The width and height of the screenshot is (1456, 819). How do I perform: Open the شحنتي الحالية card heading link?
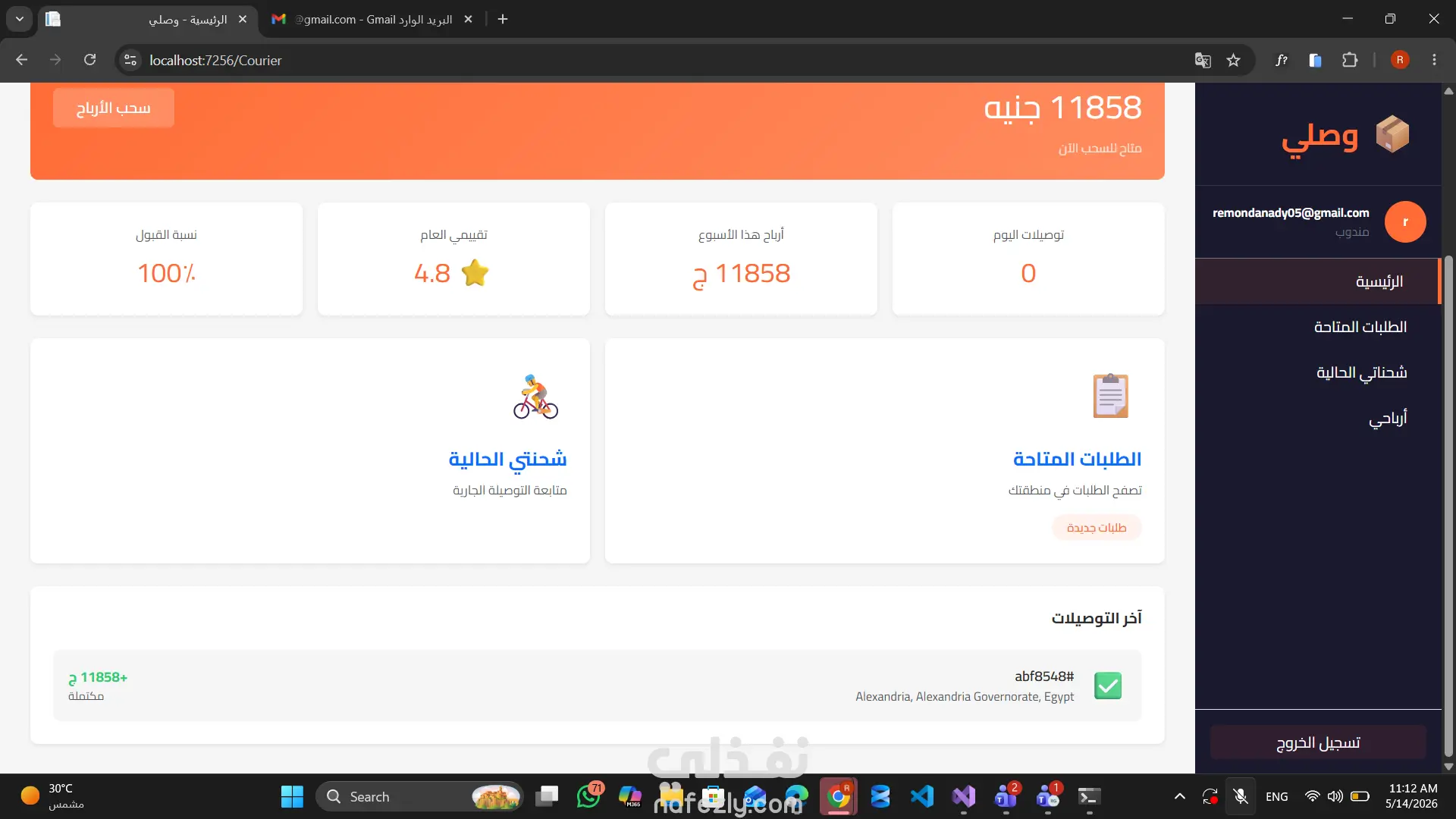point(507,459)
